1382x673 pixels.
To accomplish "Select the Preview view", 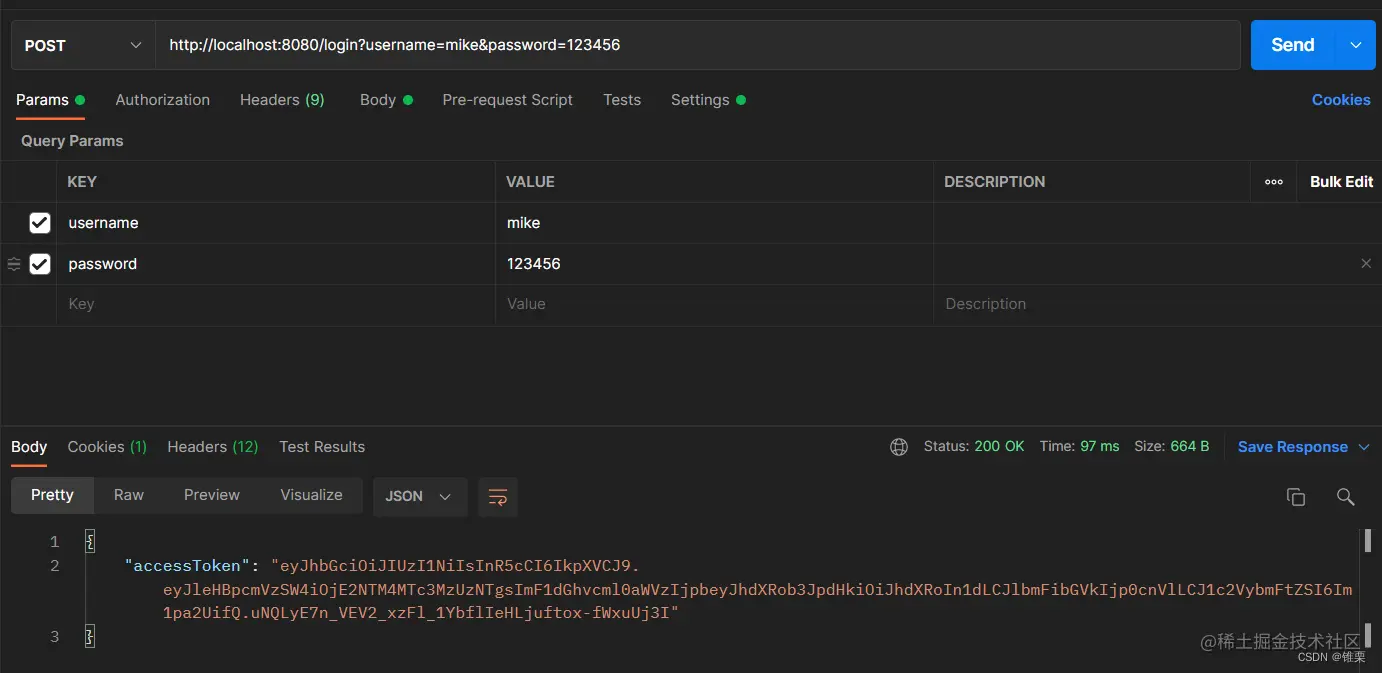I will pos(212,495).
